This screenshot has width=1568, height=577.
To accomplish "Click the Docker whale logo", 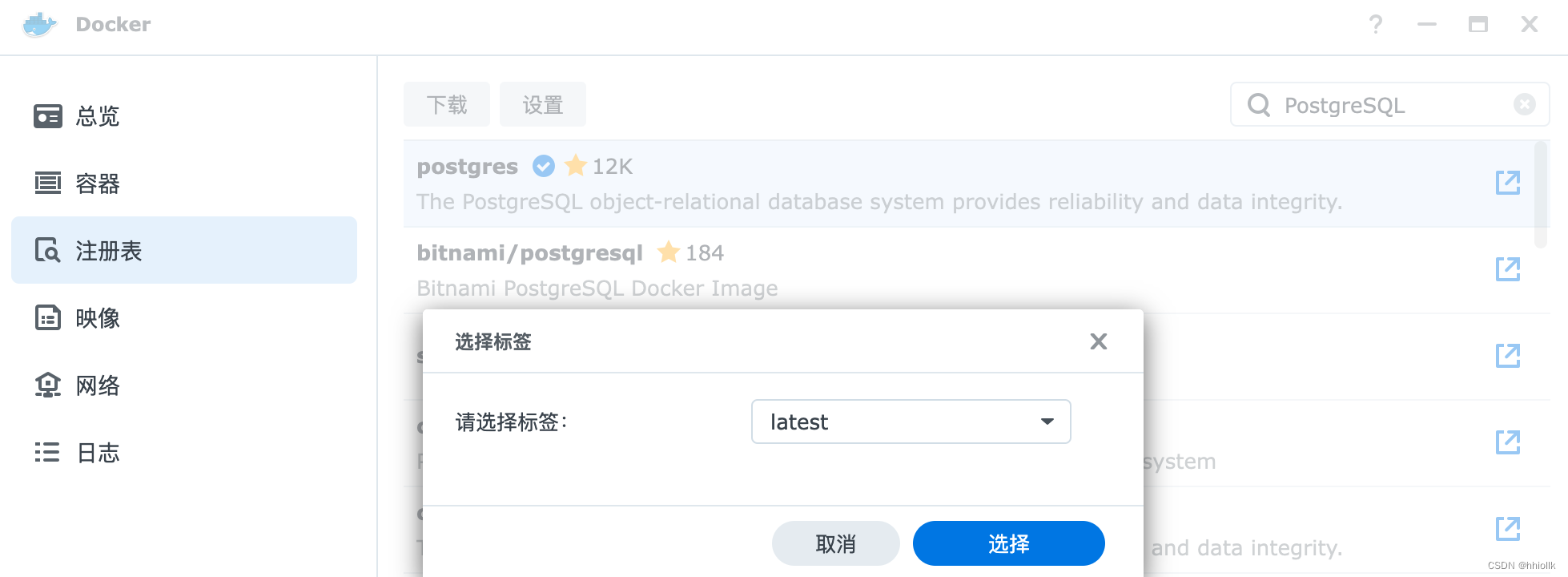I will [38, 24].
